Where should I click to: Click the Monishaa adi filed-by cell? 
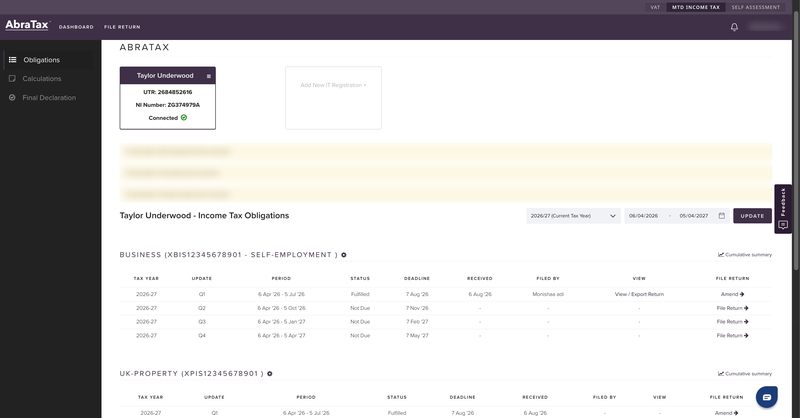tap(548, 294)
